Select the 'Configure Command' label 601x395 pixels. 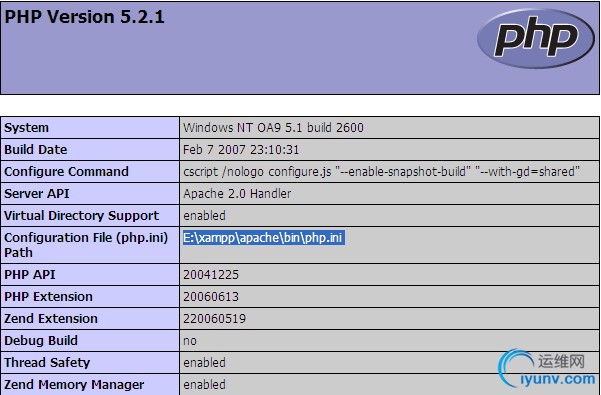pos(66,171)
